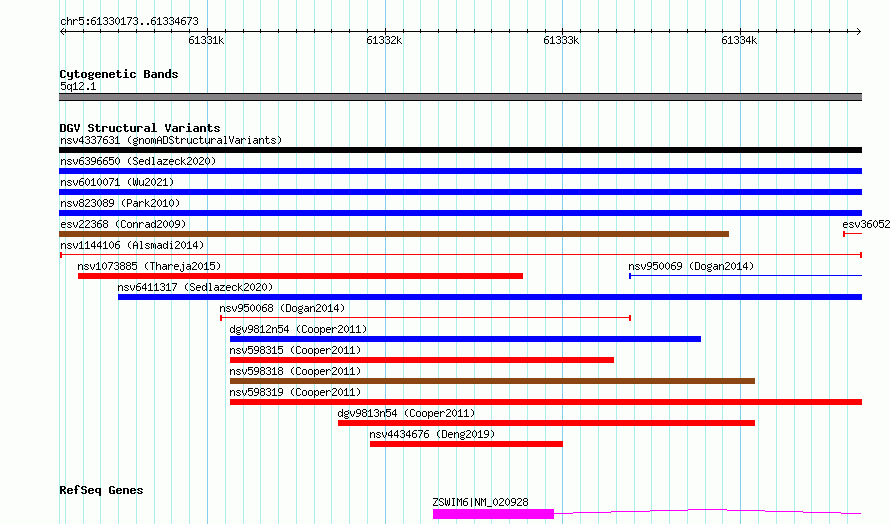Image resolution: width=890 pixels, height=524 pixels.
Task: Click the nsv598315 (Cooper2011) label
Action: [295, 350]
